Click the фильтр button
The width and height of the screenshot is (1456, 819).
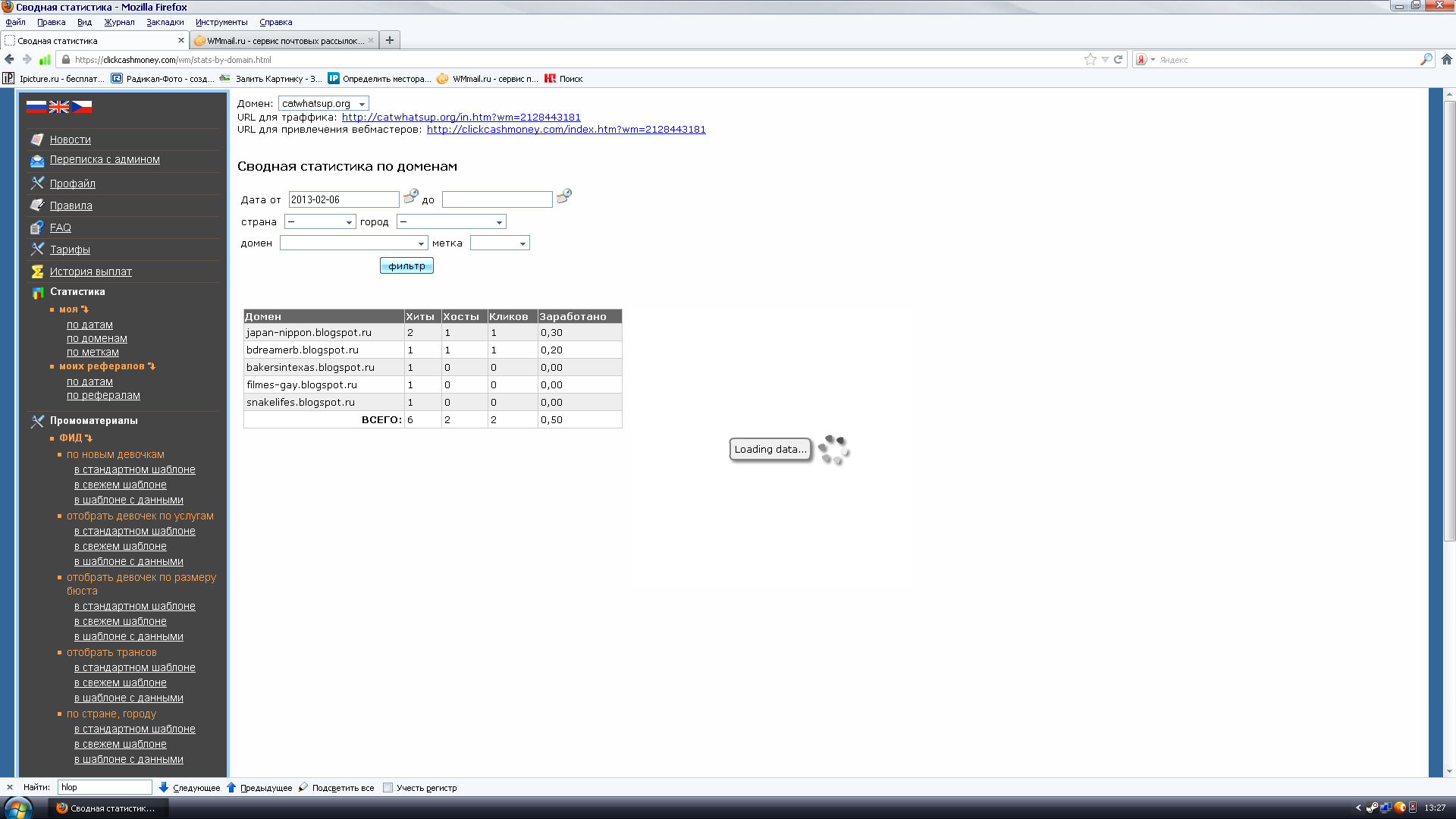[x=406, y=265]
